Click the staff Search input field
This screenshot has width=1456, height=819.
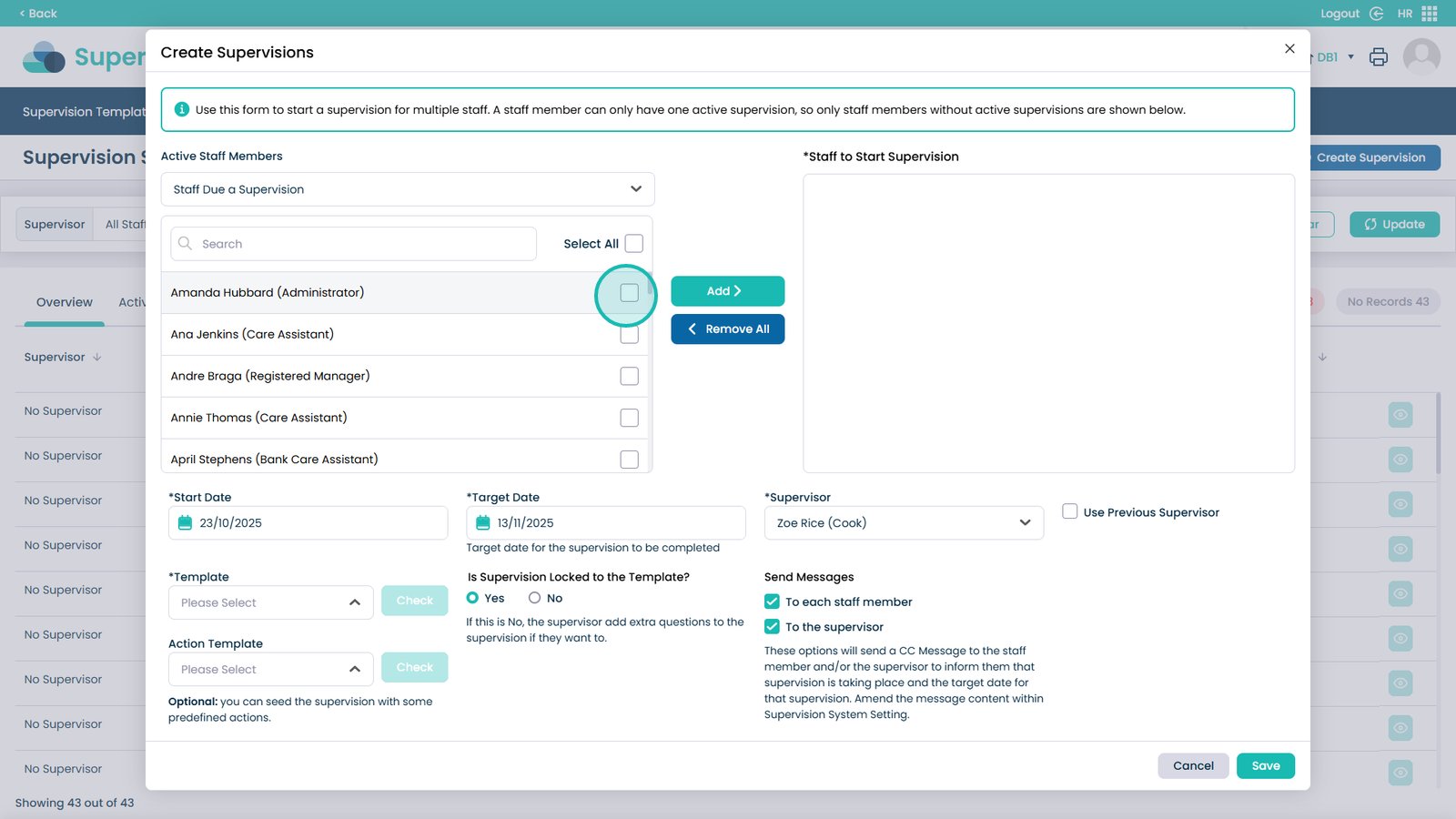click(354, 244)
